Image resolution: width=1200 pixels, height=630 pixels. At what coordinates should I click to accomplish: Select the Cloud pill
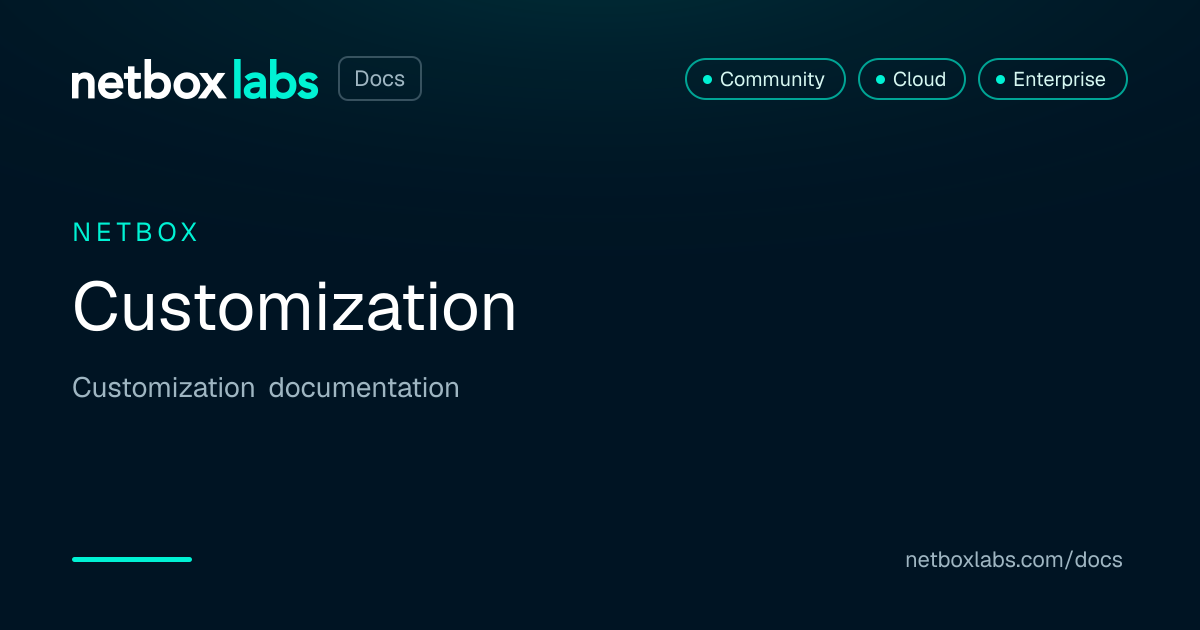[x=912, y=79]
